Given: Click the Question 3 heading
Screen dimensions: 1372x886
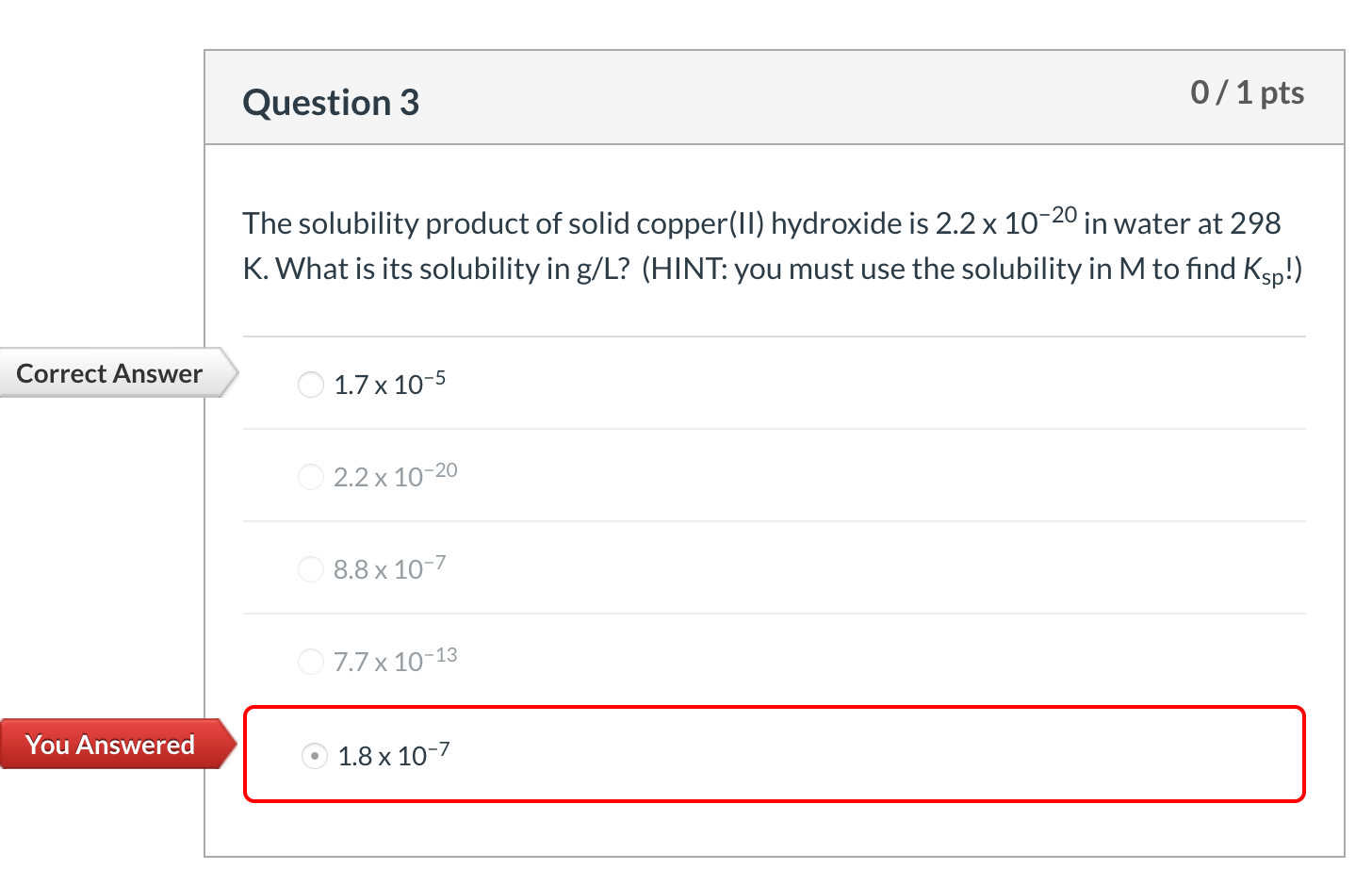Looking at the screenshot, I should 331,102.
